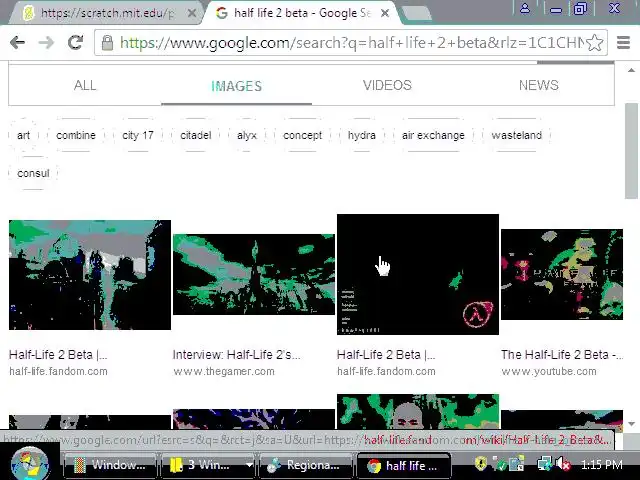Click the forward navigation arrow

click(x=46, y=42)
